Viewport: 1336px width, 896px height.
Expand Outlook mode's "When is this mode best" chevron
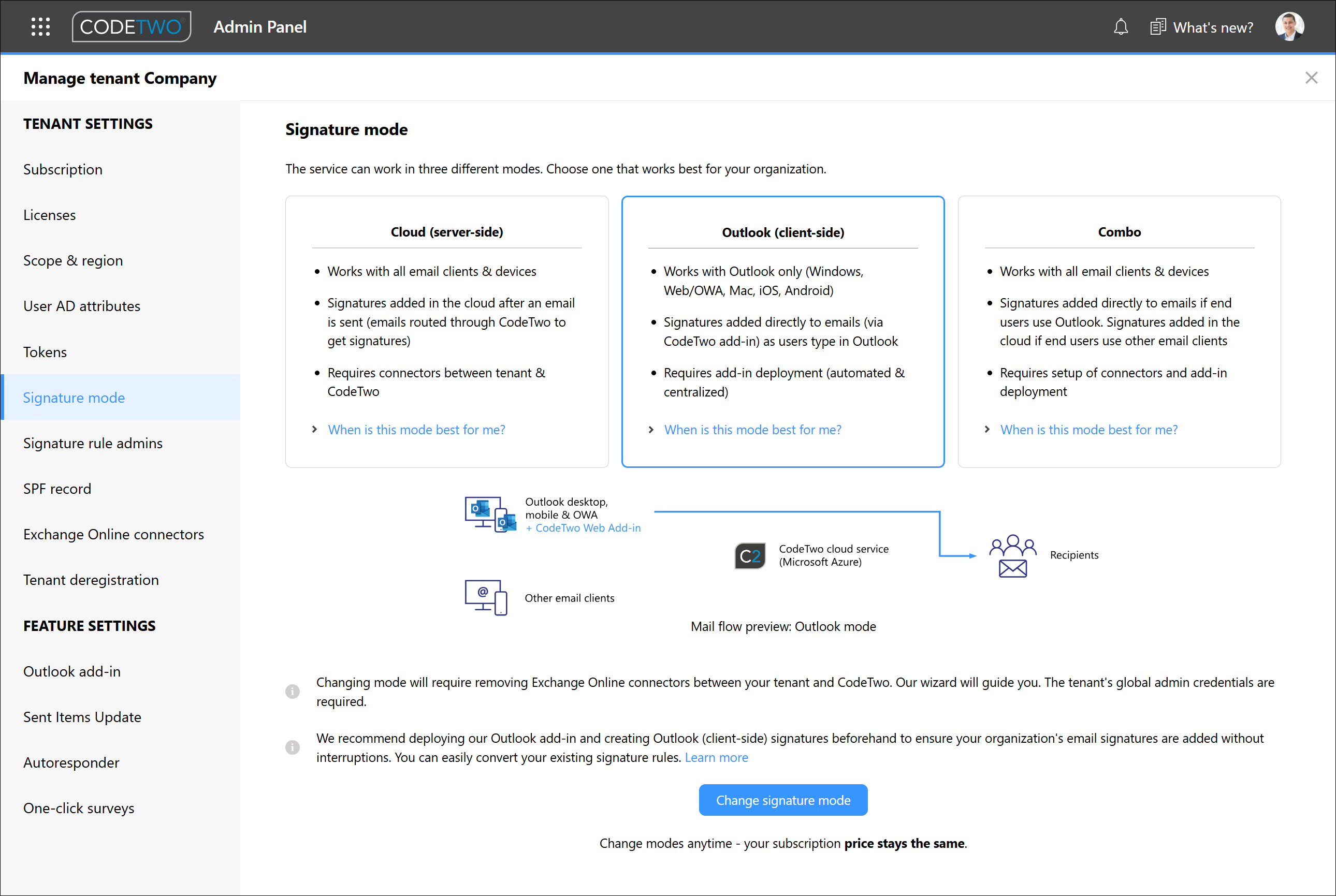tap(650, 429)
